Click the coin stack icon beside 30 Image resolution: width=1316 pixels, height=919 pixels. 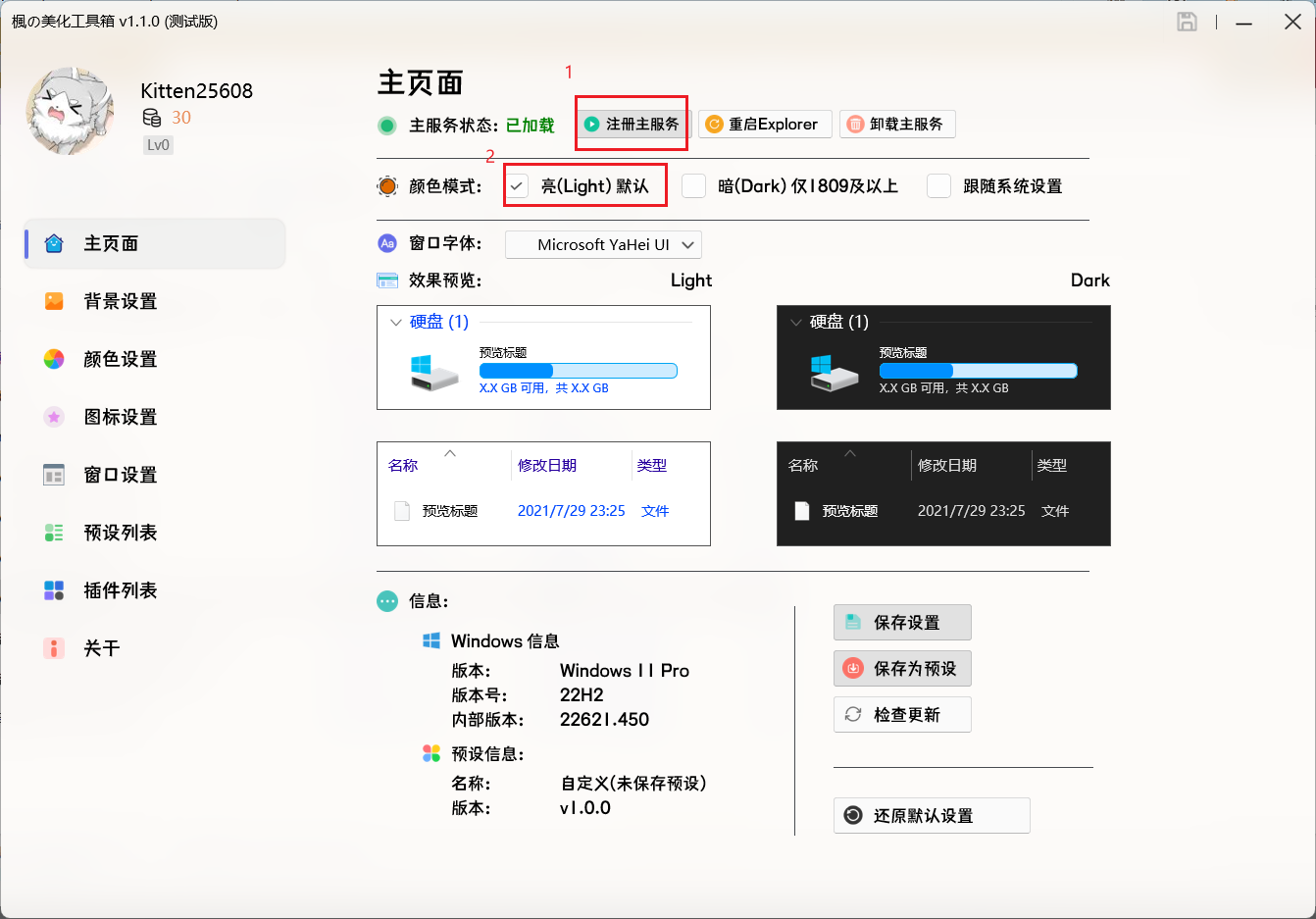152,118
